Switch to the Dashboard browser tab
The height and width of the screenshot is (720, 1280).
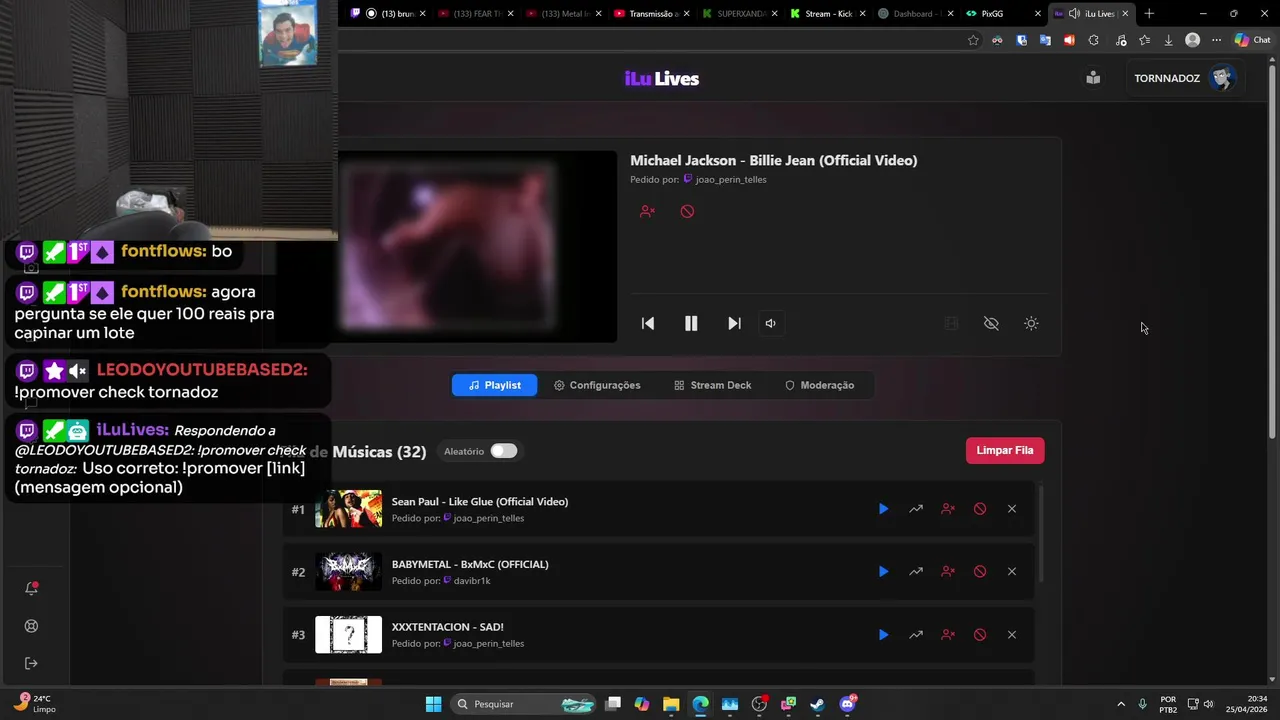pyautogui.click(x=914, y=14)
